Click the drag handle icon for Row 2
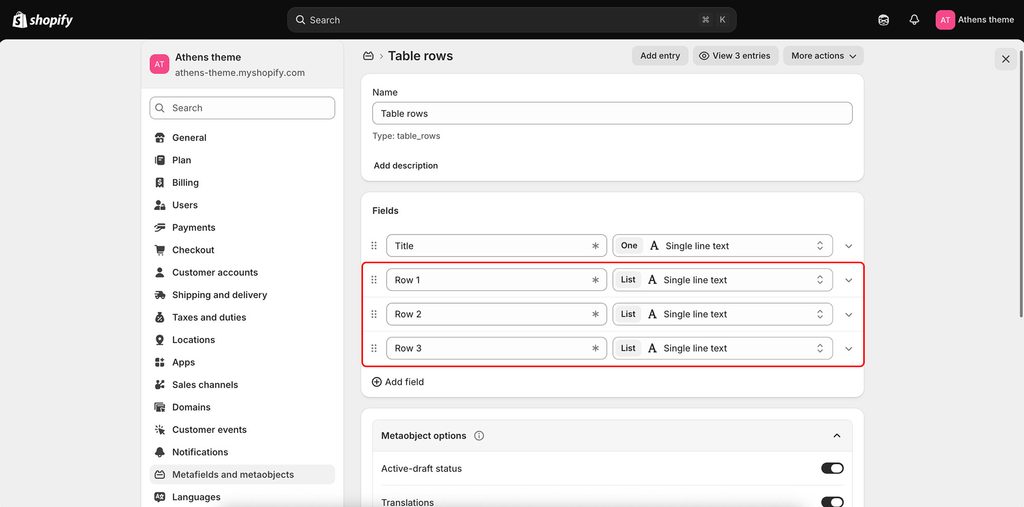Viewport: 1024px width, 507px height. click(374, 314)
